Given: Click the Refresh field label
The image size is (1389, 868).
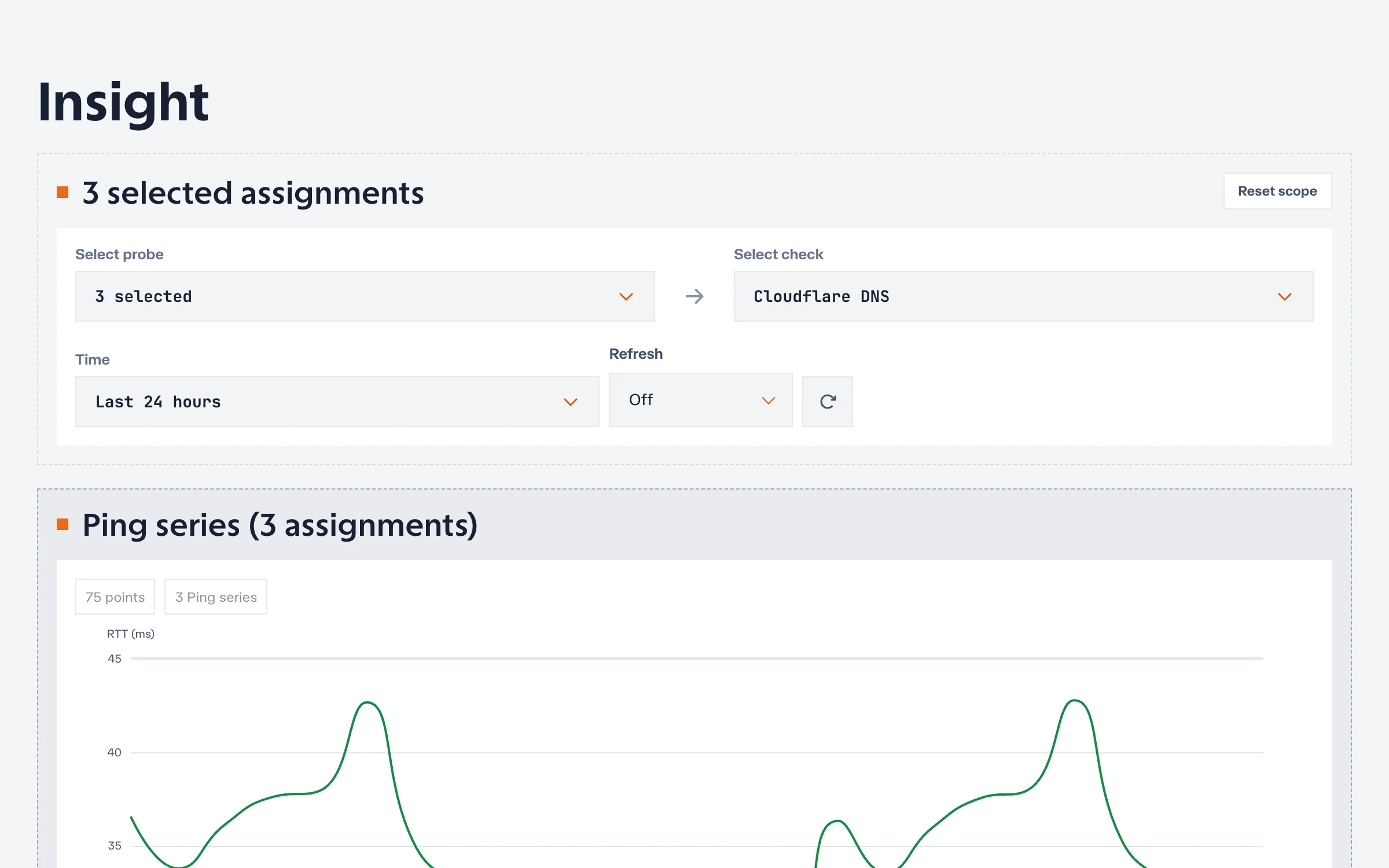Looking at the screenshot, I should click(x=636, y=354).
